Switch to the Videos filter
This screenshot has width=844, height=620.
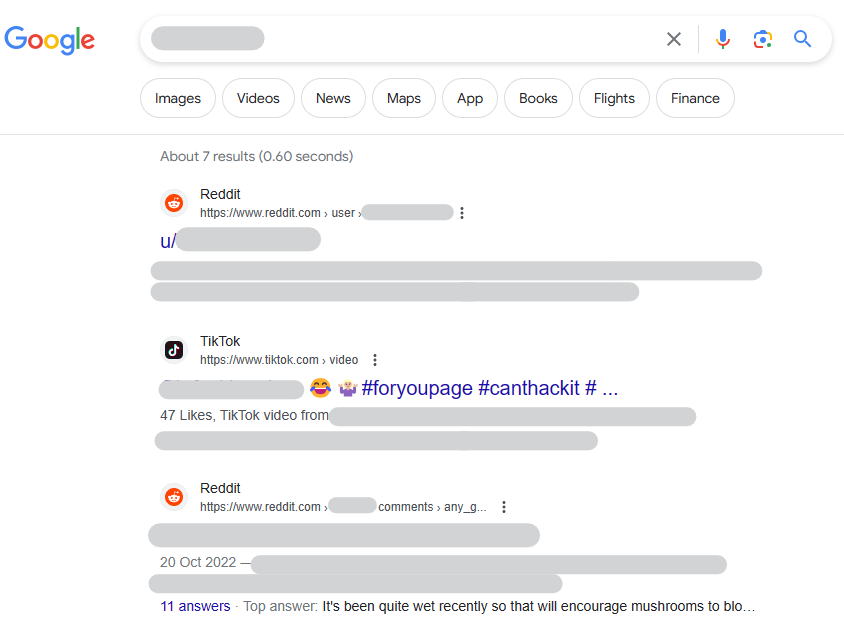[x=258, y=98]
